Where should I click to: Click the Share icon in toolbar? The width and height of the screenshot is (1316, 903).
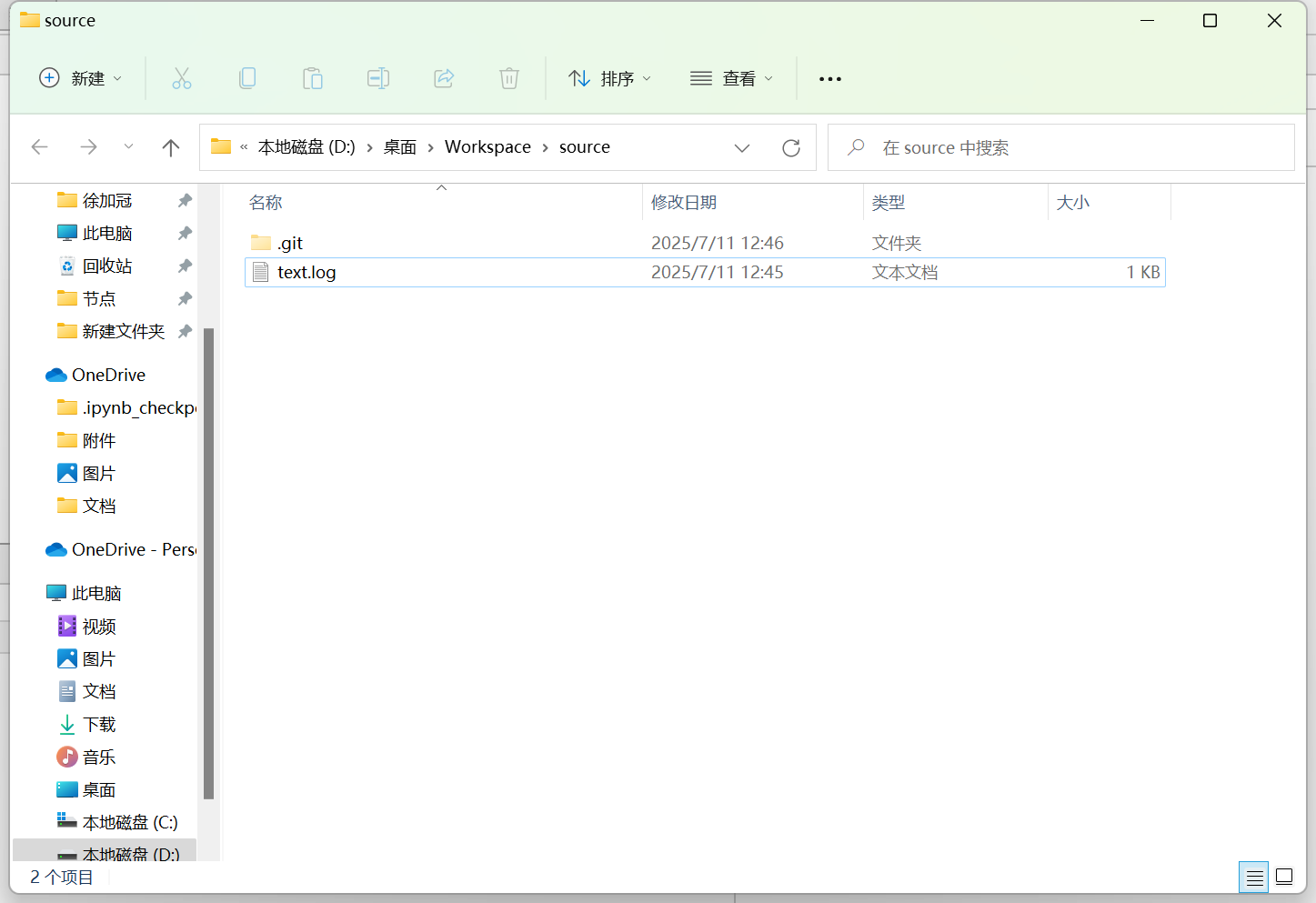click(444, 78)
